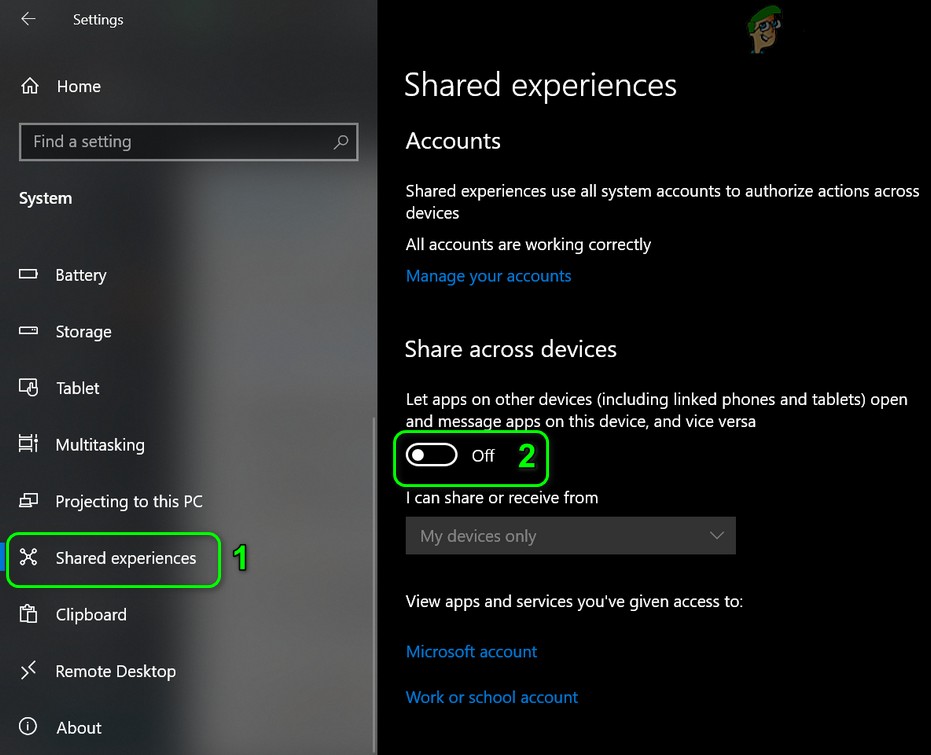
Task: Click the Battery icon in sidebar
Action: click(29, 275)
